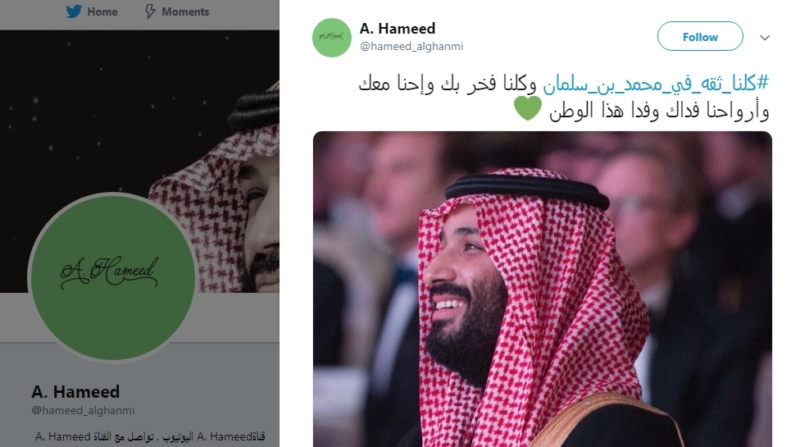
Task: Switch to the Moments tab
Action: pos(177,11)
